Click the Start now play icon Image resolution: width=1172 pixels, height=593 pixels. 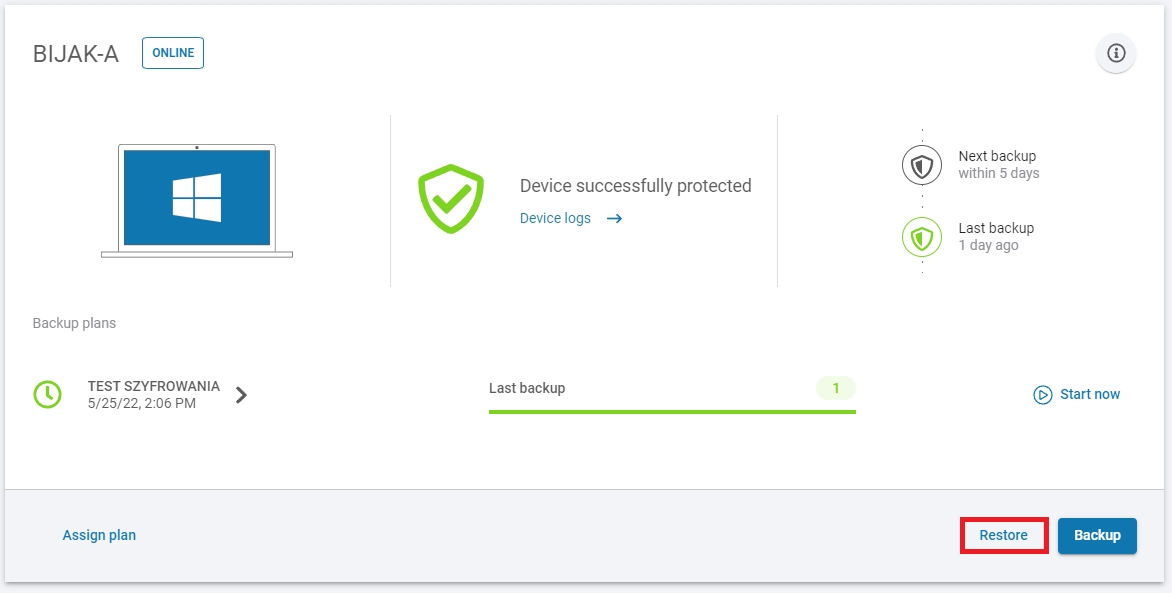[1043, 395]
